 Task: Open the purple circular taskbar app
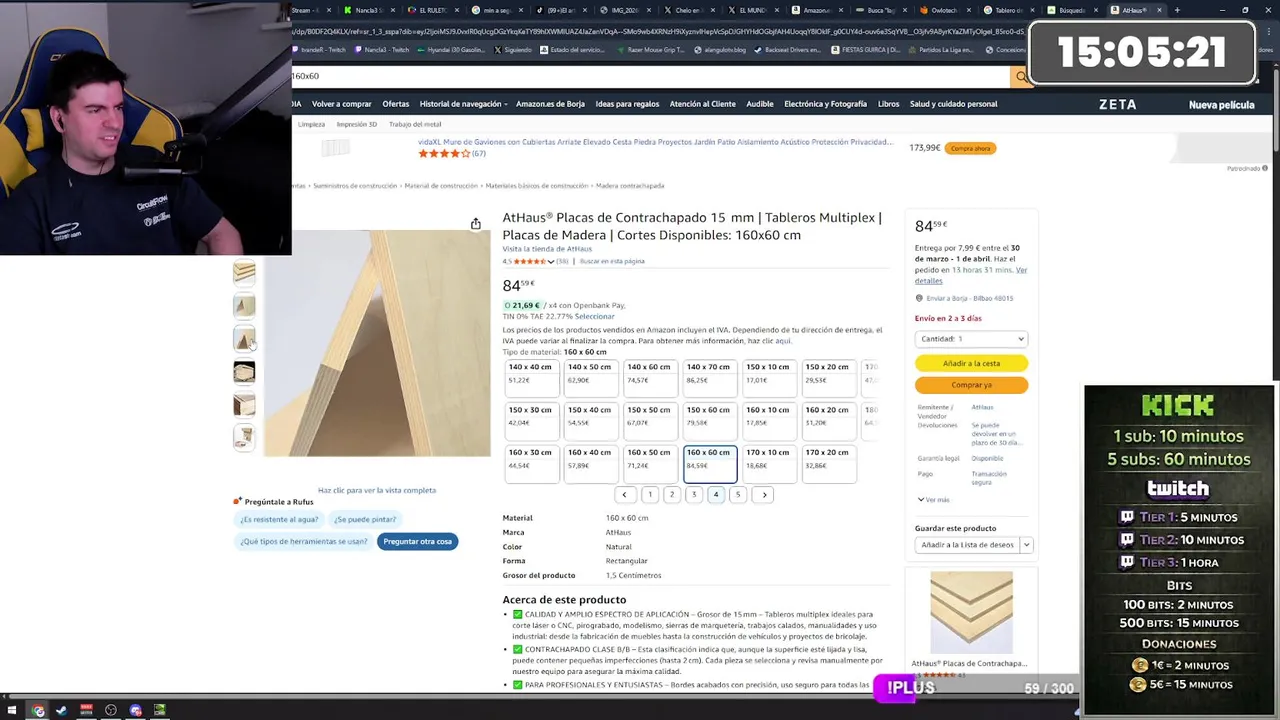click(x=135, y=710)
